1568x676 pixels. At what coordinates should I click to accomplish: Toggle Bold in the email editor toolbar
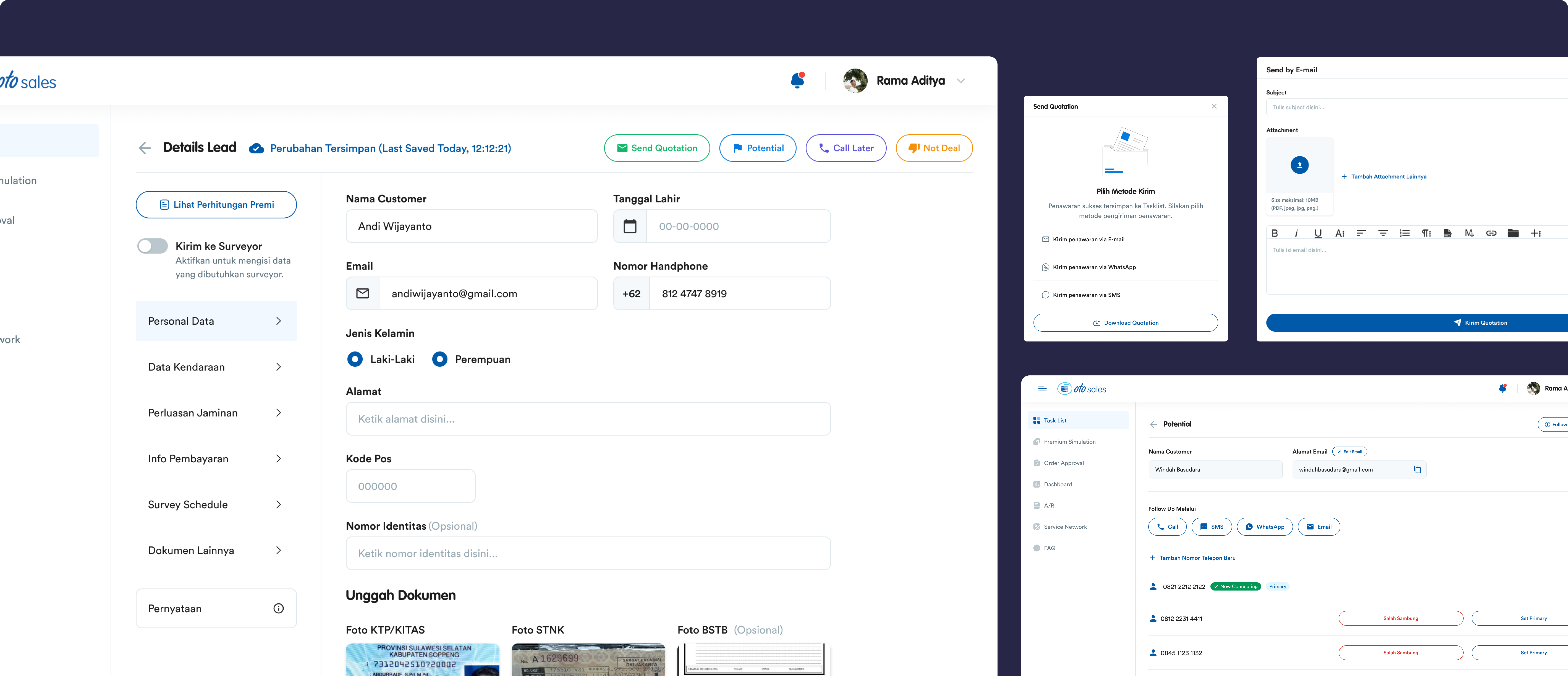pos(1275,233)
